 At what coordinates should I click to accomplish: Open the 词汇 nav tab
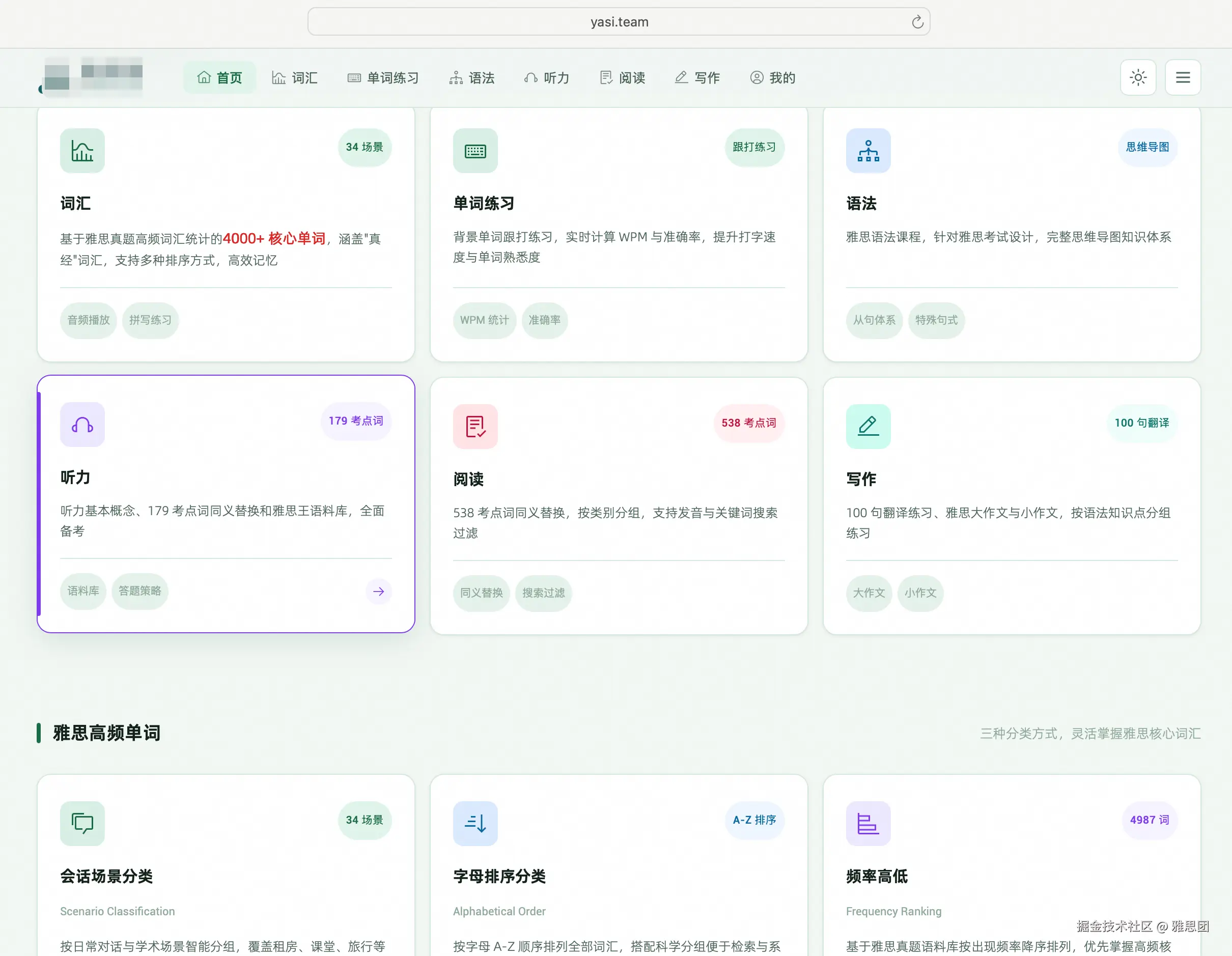(x=294, y=77)
